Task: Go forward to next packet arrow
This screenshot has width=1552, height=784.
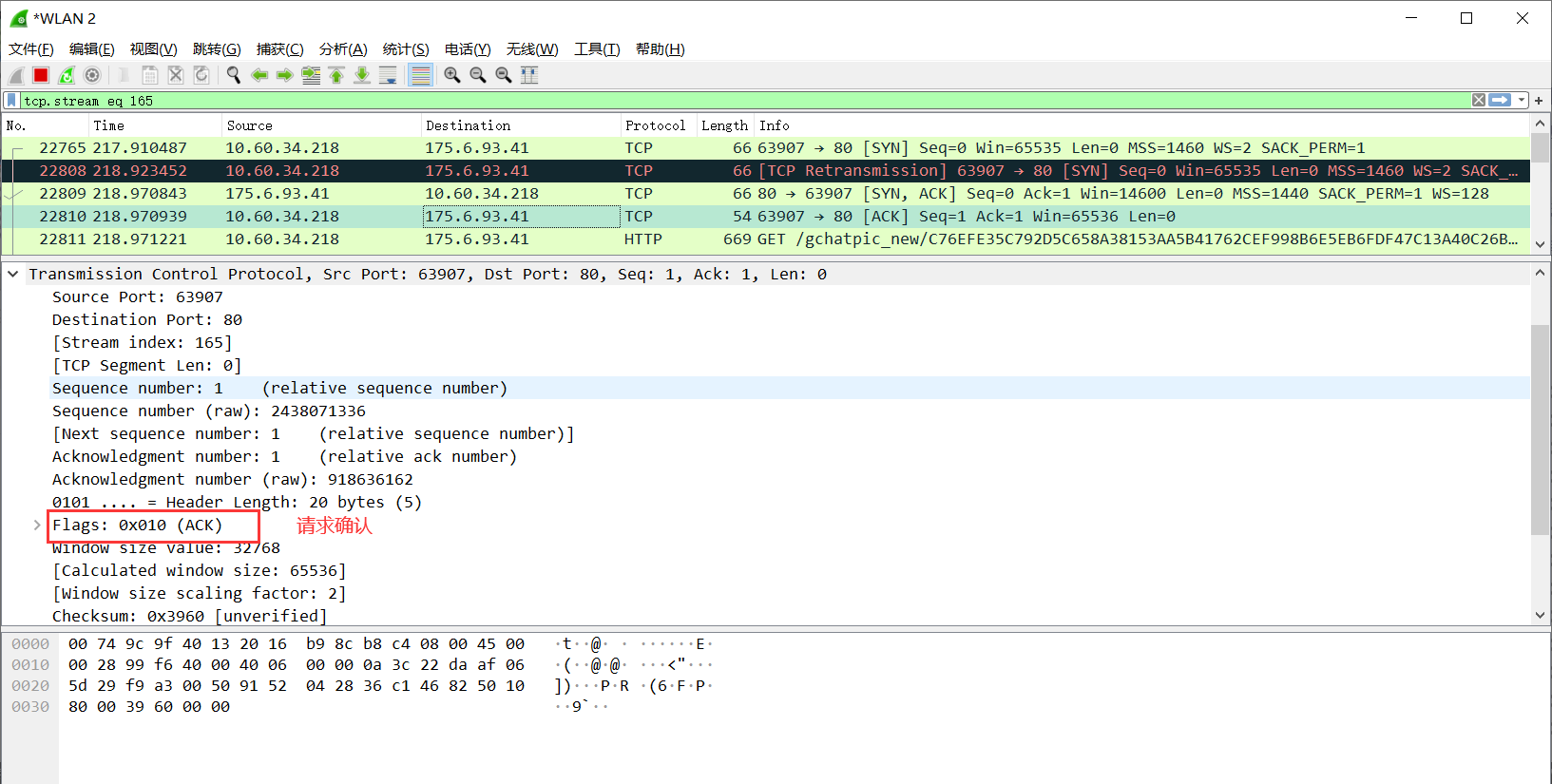Action: coord(285,75)
